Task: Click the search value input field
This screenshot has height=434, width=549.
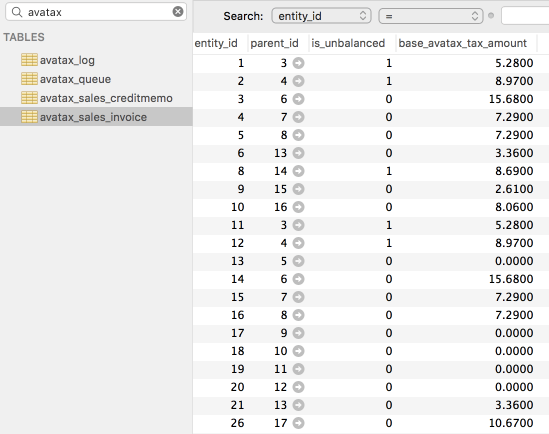Action: coord(525,16)
